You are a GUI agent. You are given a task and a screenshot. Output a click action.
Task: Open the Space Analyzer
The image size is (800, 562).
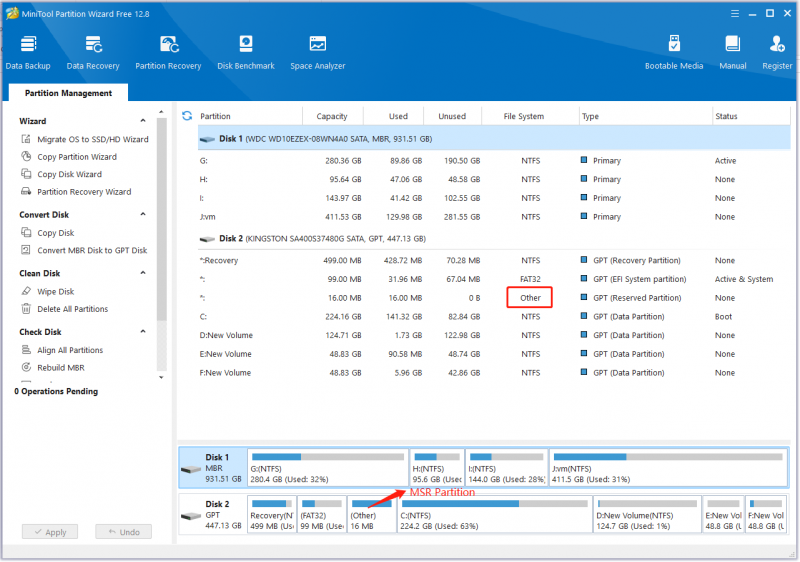(x=317, y=53)
